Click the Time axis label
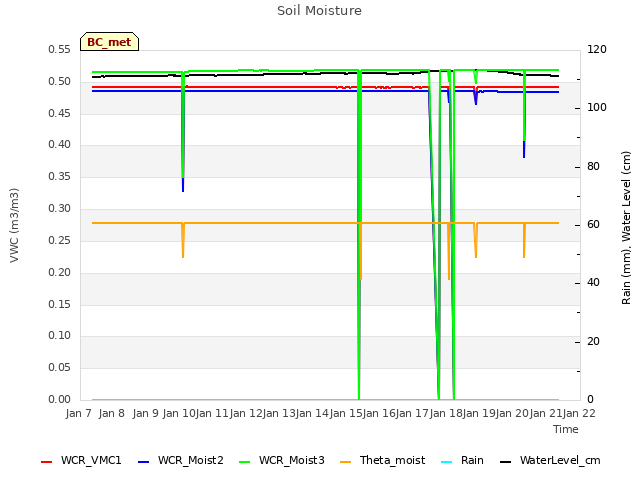This screenshot has width=640, height=480. [x=566, y=429]
